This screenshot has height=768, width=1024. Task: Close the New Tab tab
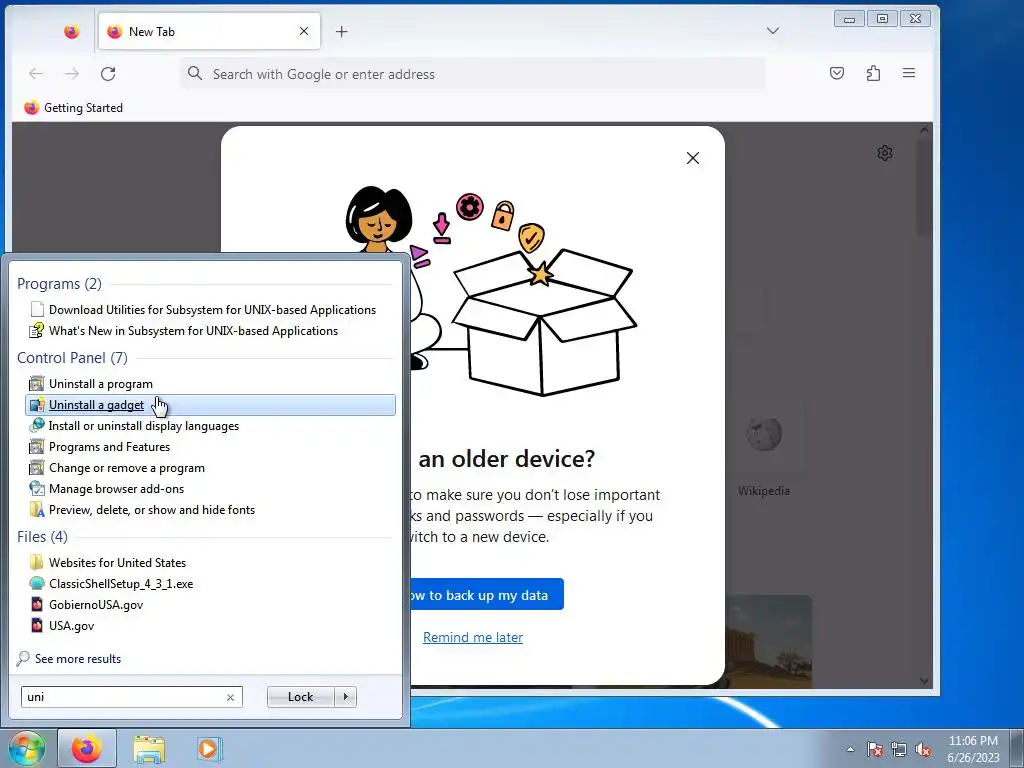(x=304, y=31)
